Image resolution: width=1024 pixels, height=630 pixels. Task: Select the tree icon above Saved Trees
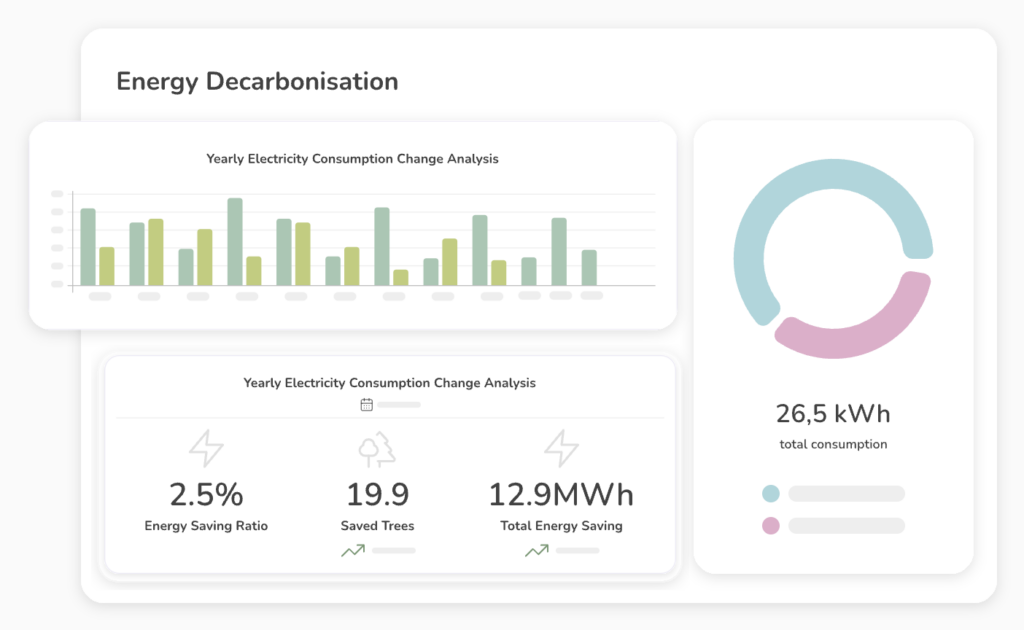pos(377,449)
